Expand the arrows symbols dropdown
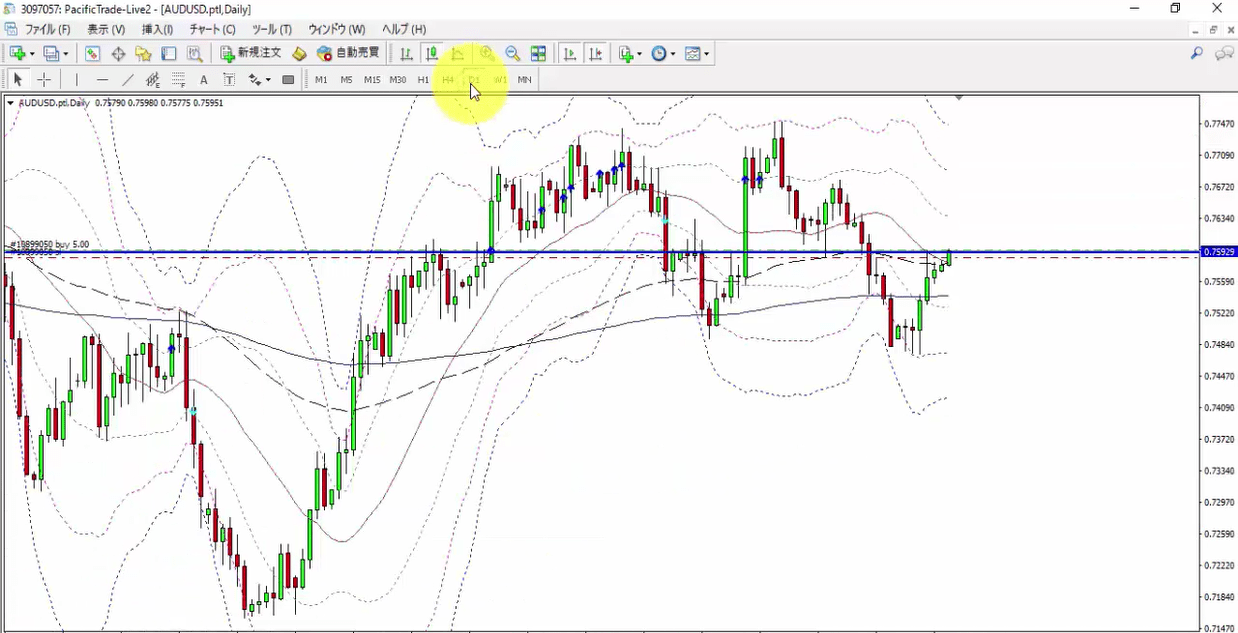 pos(268,80)
